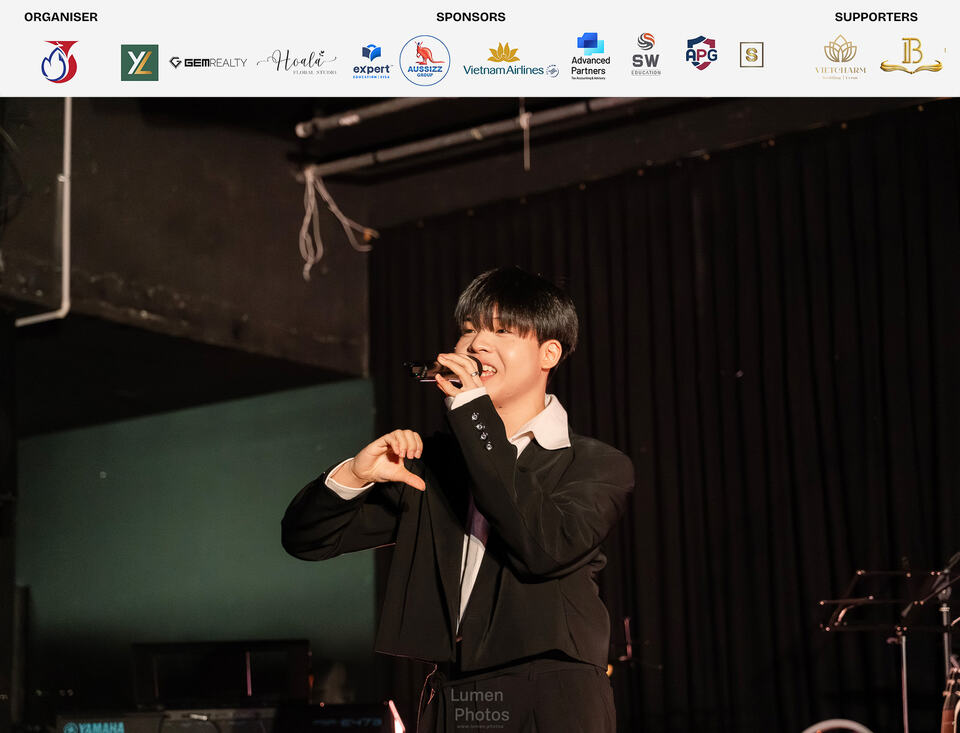
Task: Click the gold square S logo
Action: (x=751, y=55)
